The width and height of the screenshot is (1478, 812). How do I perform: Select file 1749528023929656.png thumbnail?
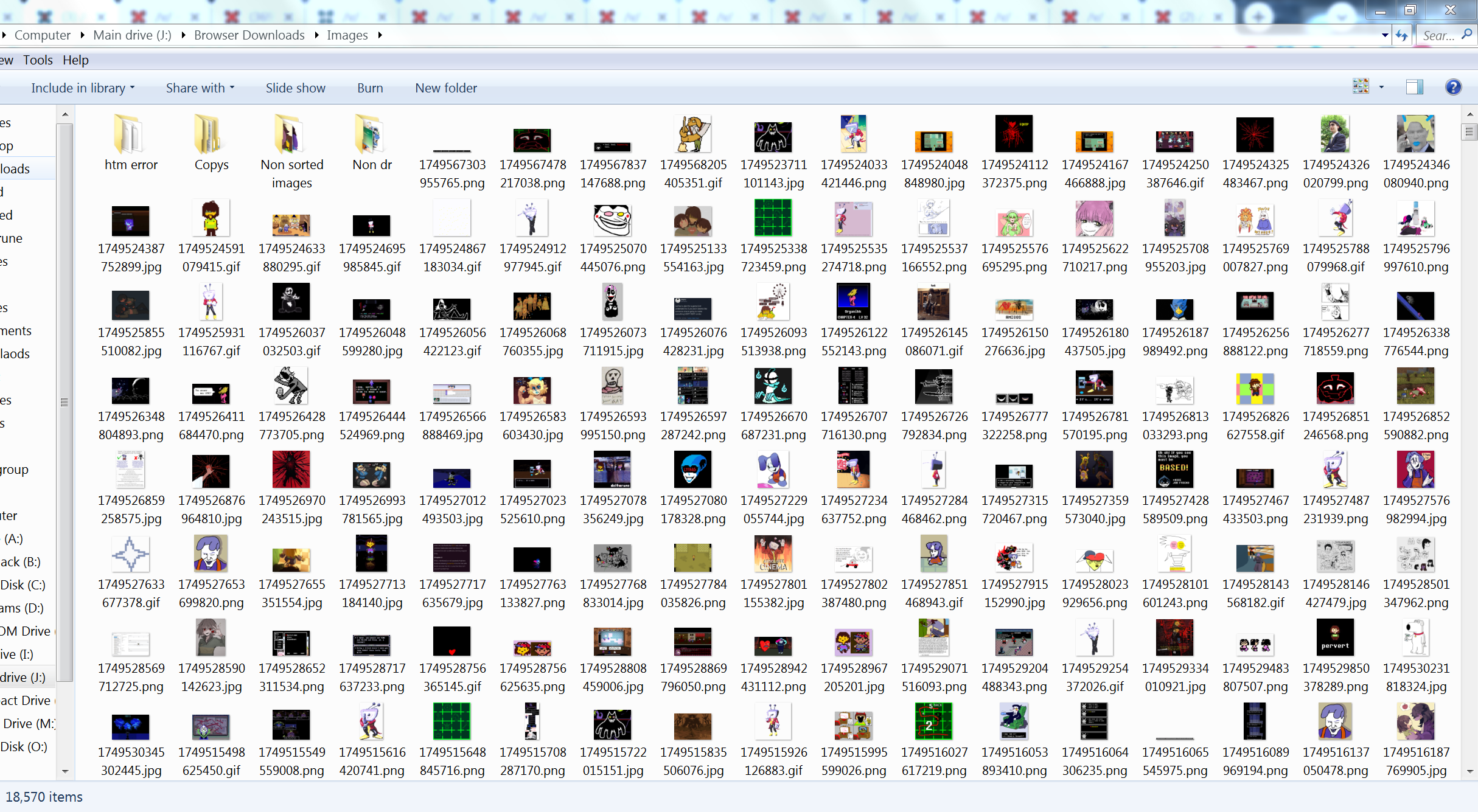click(1095, 560)
